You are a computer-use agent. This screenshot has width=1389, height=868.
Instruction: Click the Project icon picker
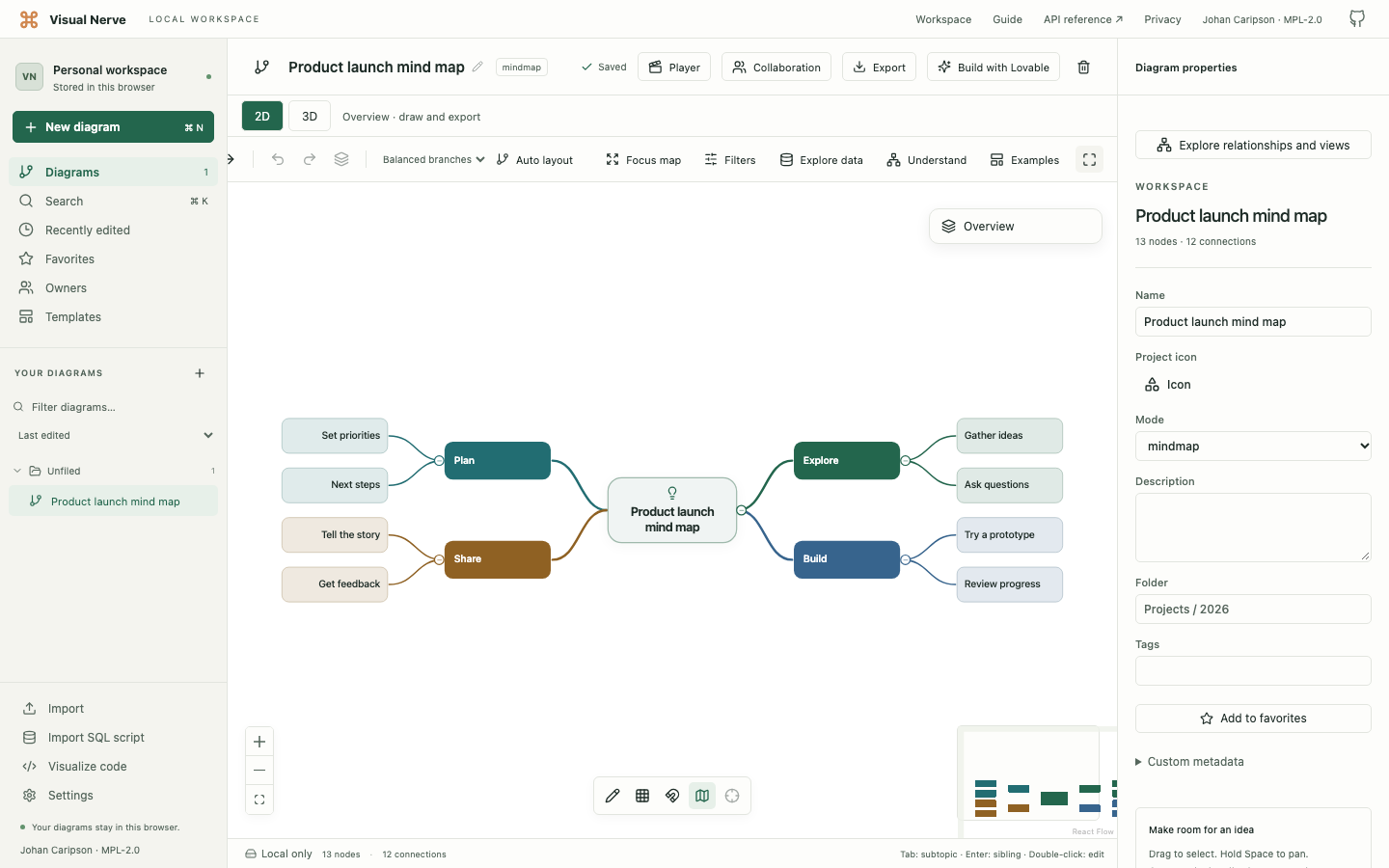1168,385
